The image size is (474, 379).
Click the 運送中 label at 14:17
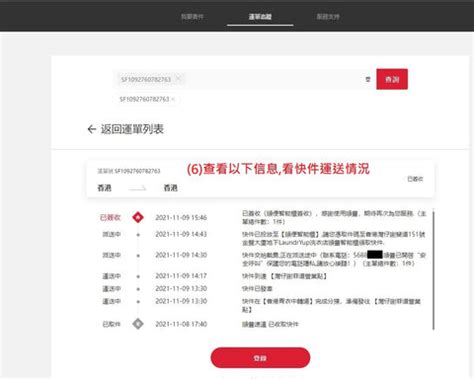coord(111,276)
